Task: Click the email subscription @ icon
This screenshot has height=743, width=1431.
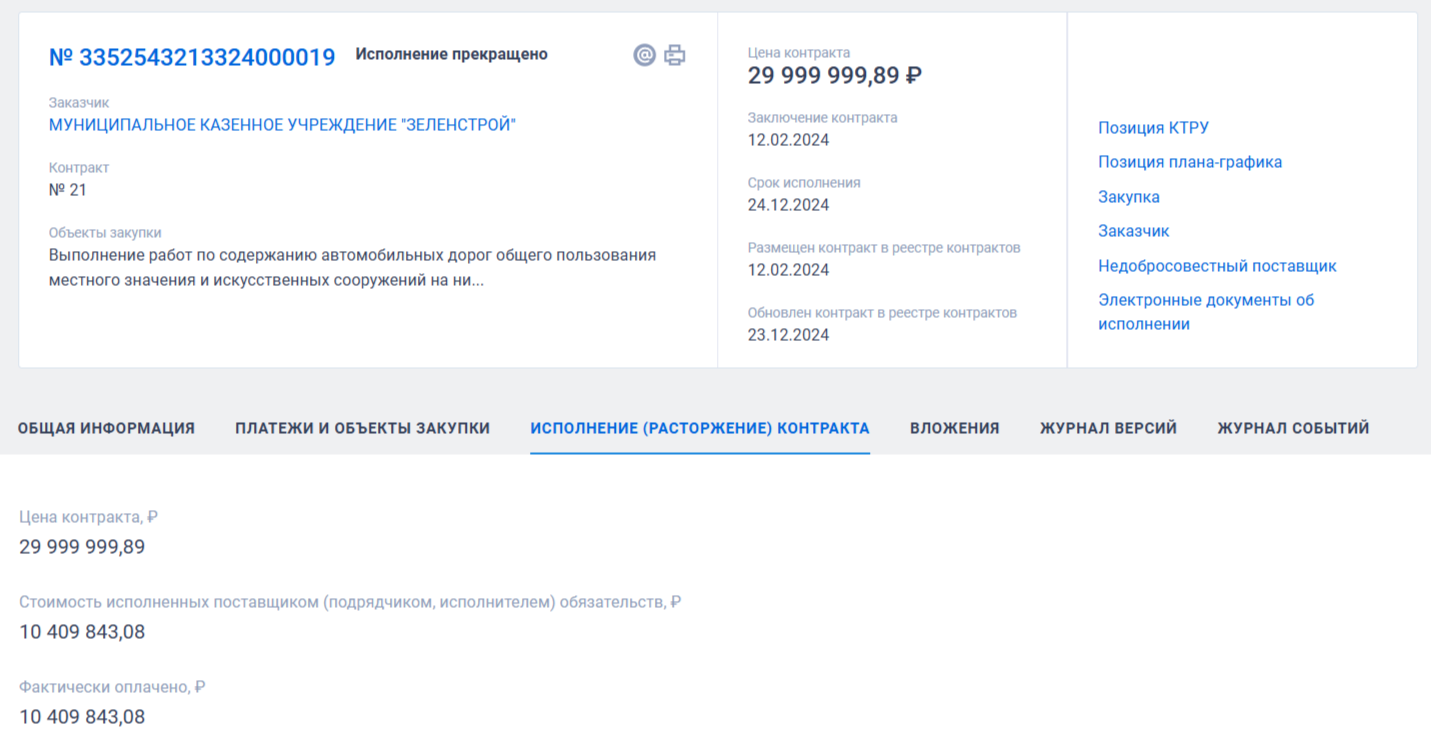Action: (x=645, y=55)
